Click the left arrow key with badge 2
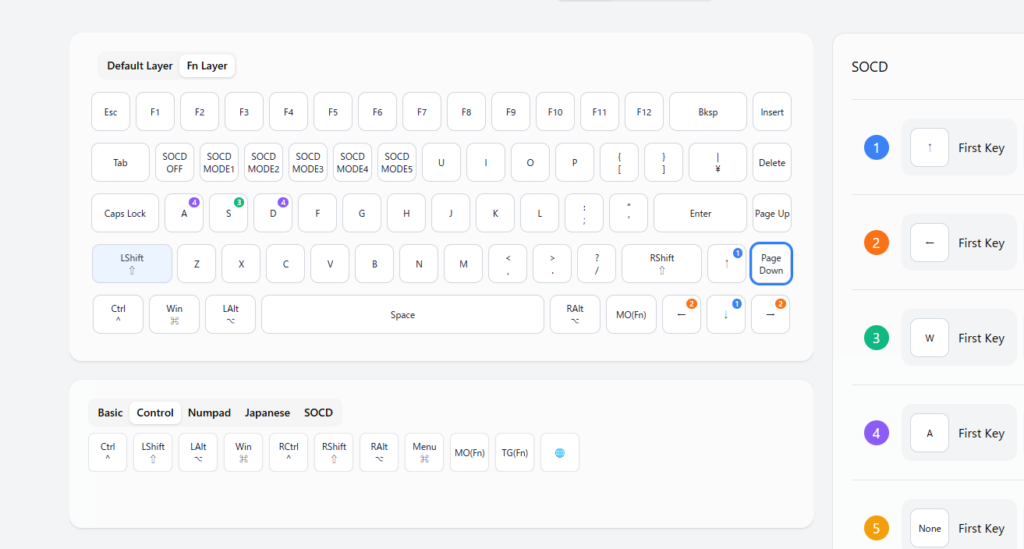The image size is (1024, 549). pyautogui.click(x=681, y=314)
